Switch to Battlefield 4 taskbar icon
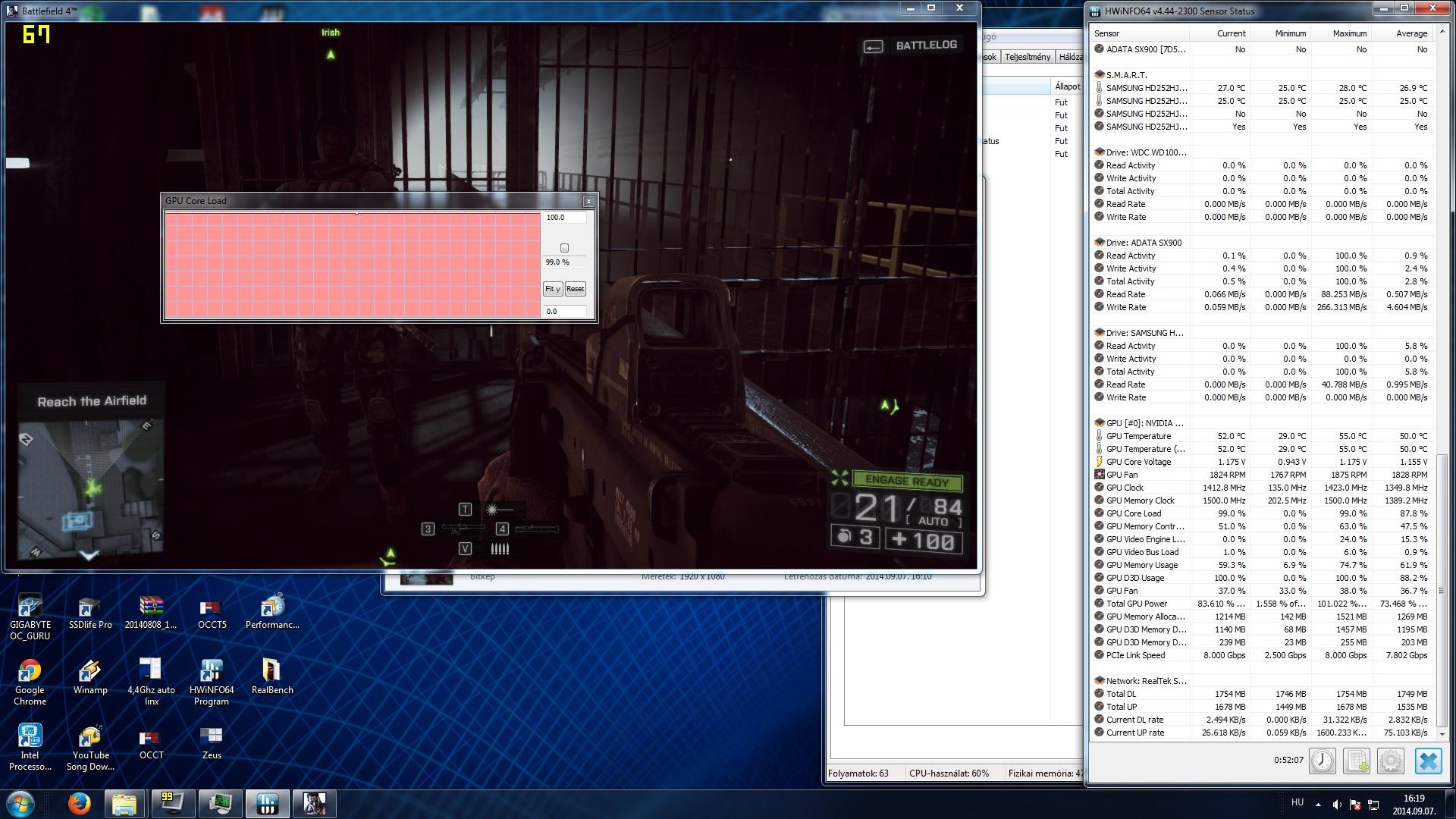 pos(314,803)
